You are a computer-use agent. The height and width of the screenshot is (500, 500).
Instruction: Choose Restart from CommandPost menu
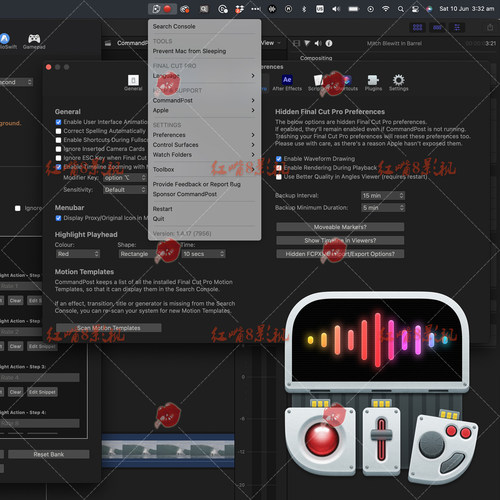click(x=204, y=209)
